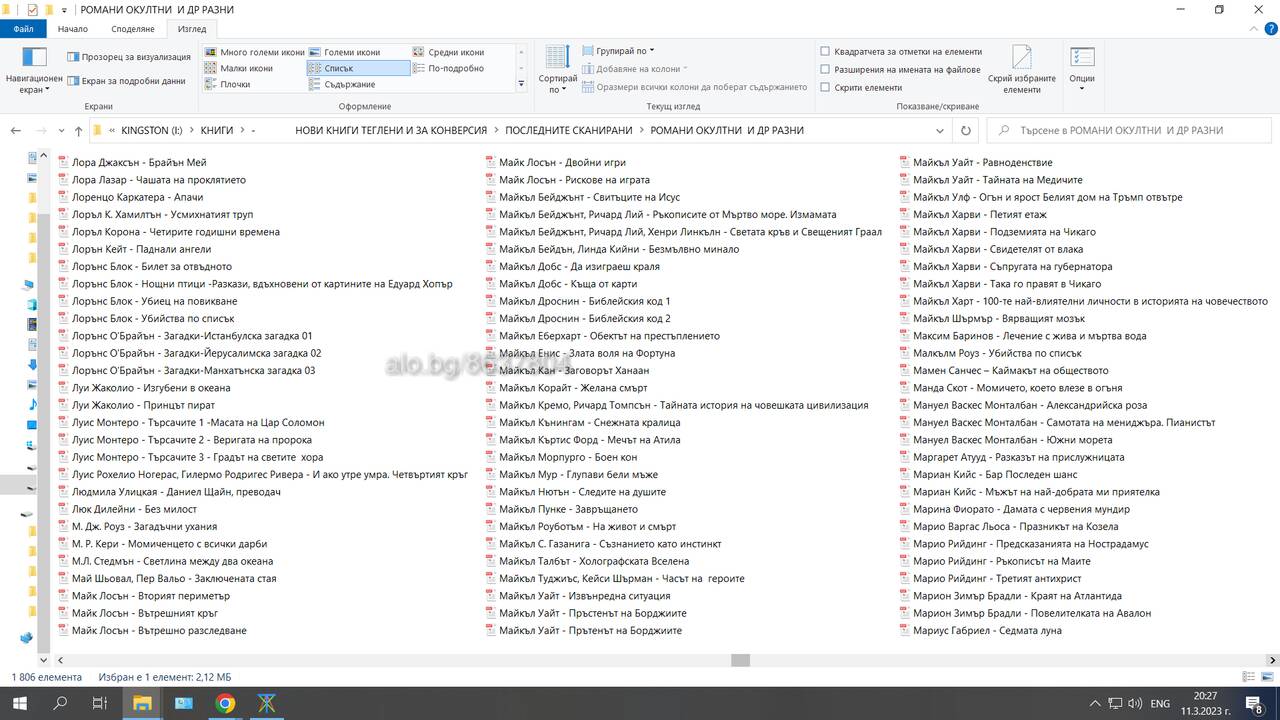The image size is (1280, 720).
Task: Open the Windows Start menu
Action: (20, 703)
